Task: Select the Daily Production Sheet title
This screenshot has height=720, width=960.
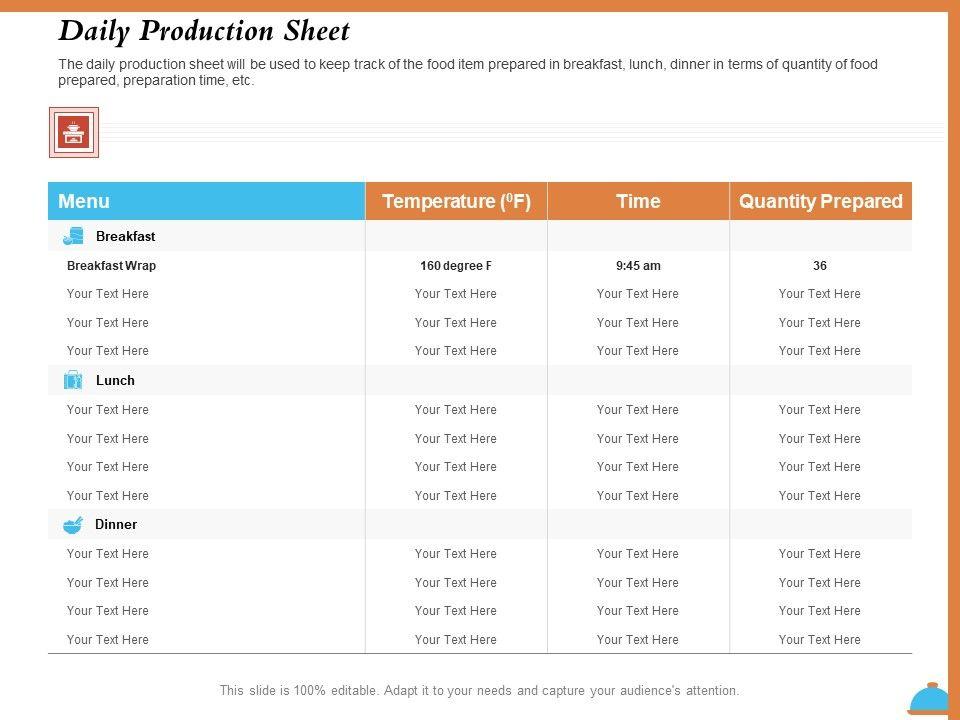Action: (x=204, y=31)
